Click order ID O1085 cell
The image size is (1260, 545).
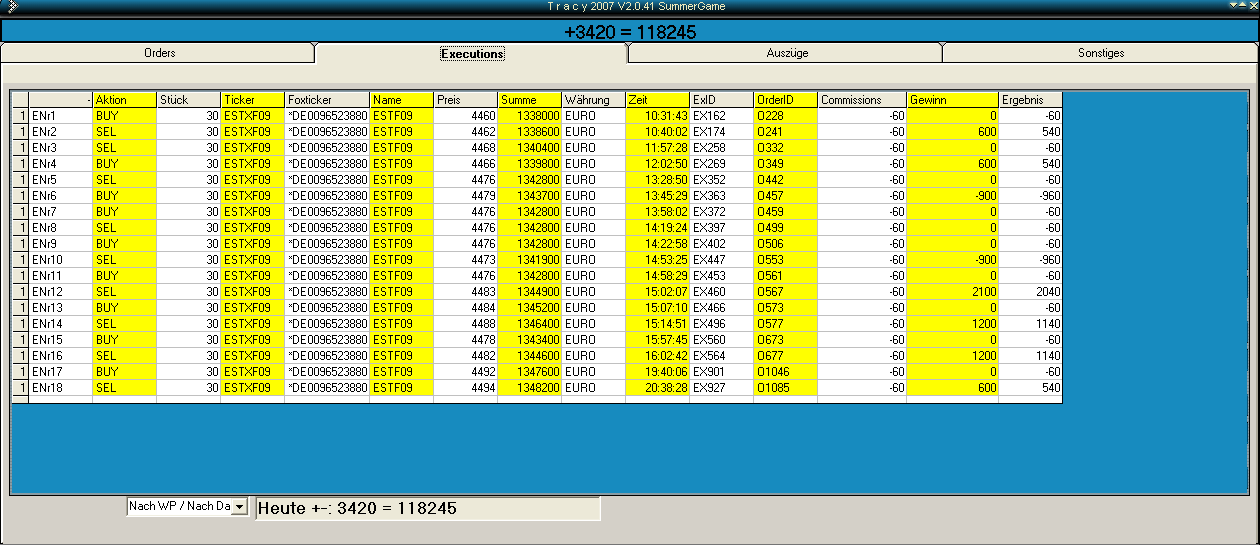pyautogui.click(x=785, y=388)
